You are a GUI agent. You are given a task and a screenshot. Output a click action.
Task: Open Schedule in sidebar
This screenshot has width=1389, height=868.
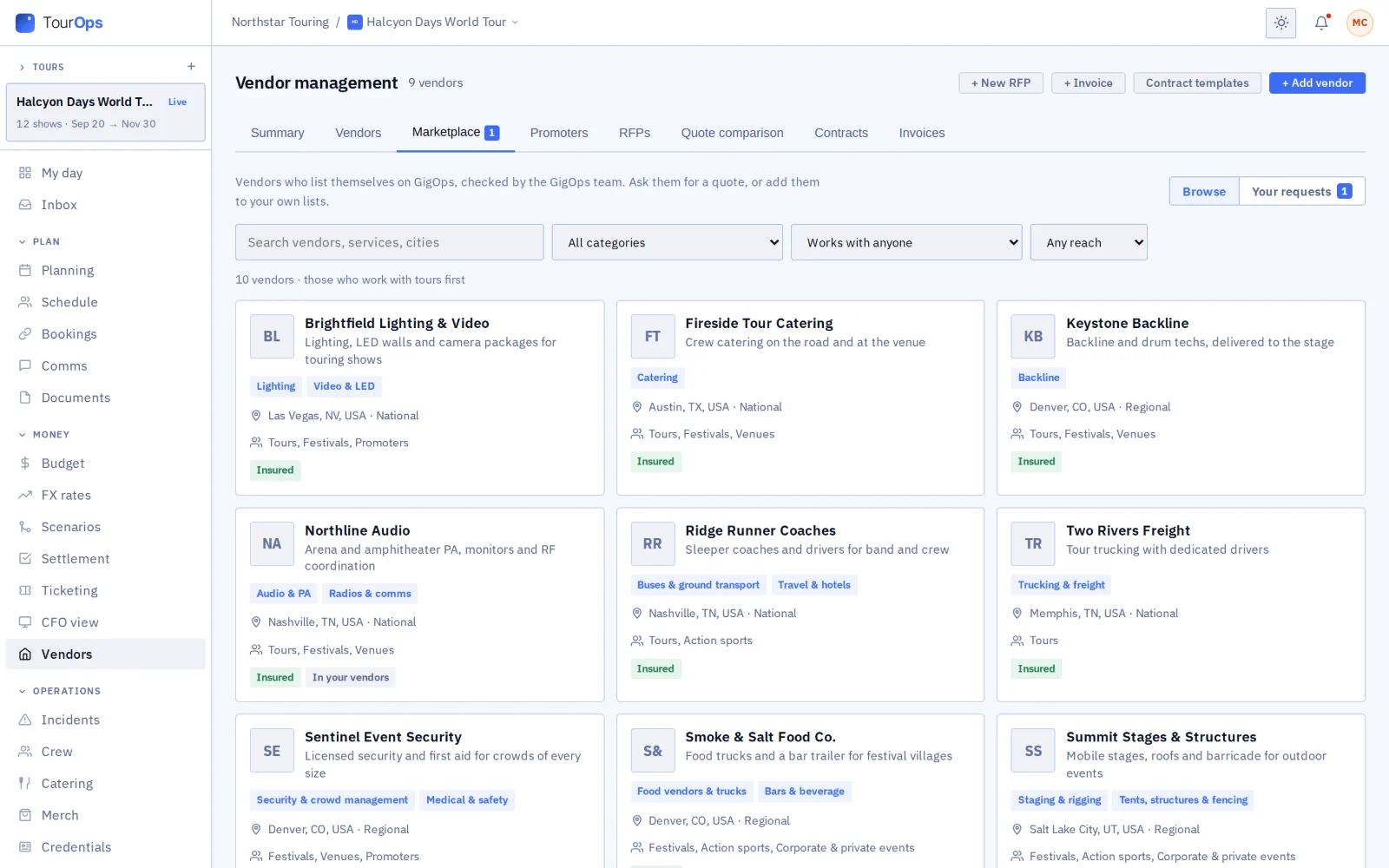click(x=106, y=302)
